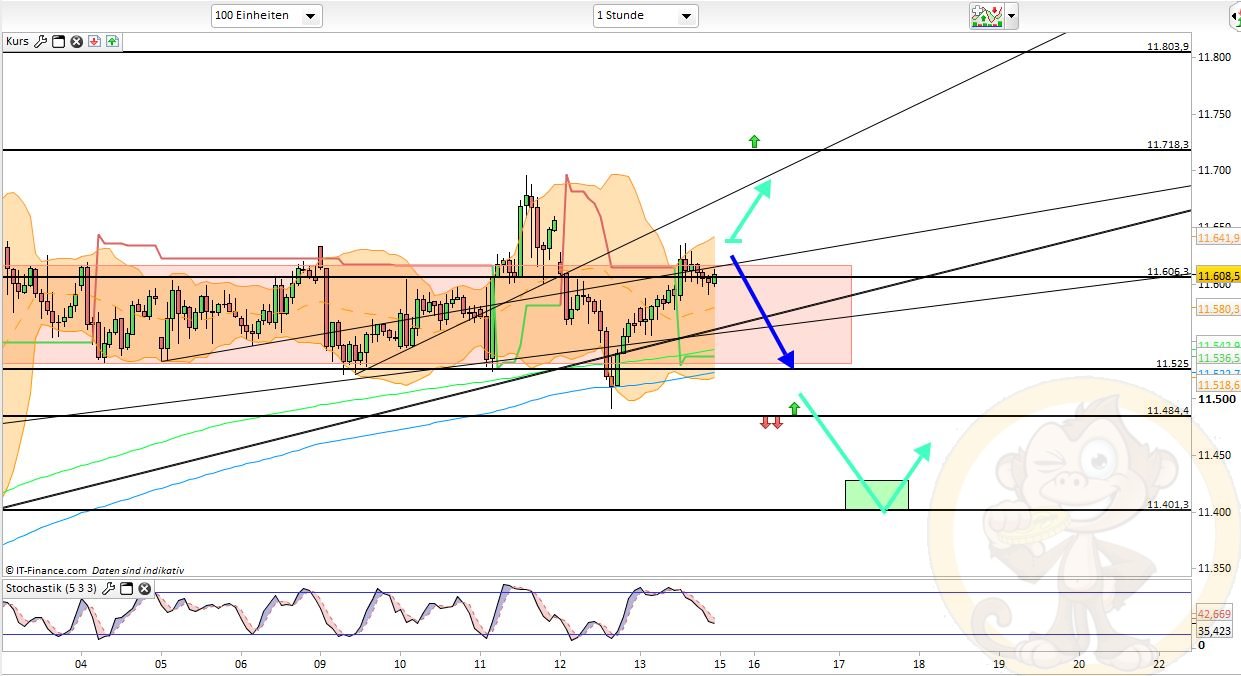Click red down-arrow icon in Kurs toolbar
This screenshot has height=676, width=1241.
[94, 42]
